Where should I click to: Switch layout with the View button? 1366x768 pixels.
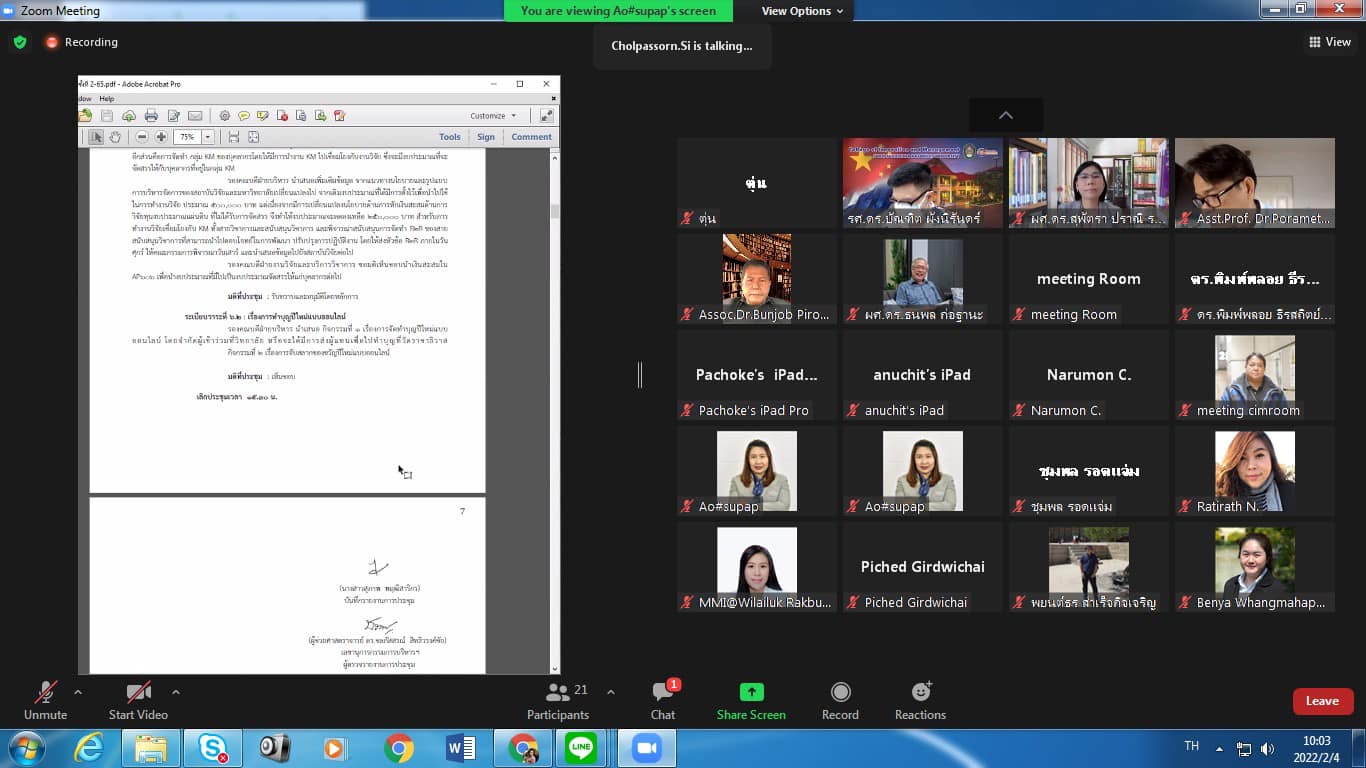coord(1329,42)
